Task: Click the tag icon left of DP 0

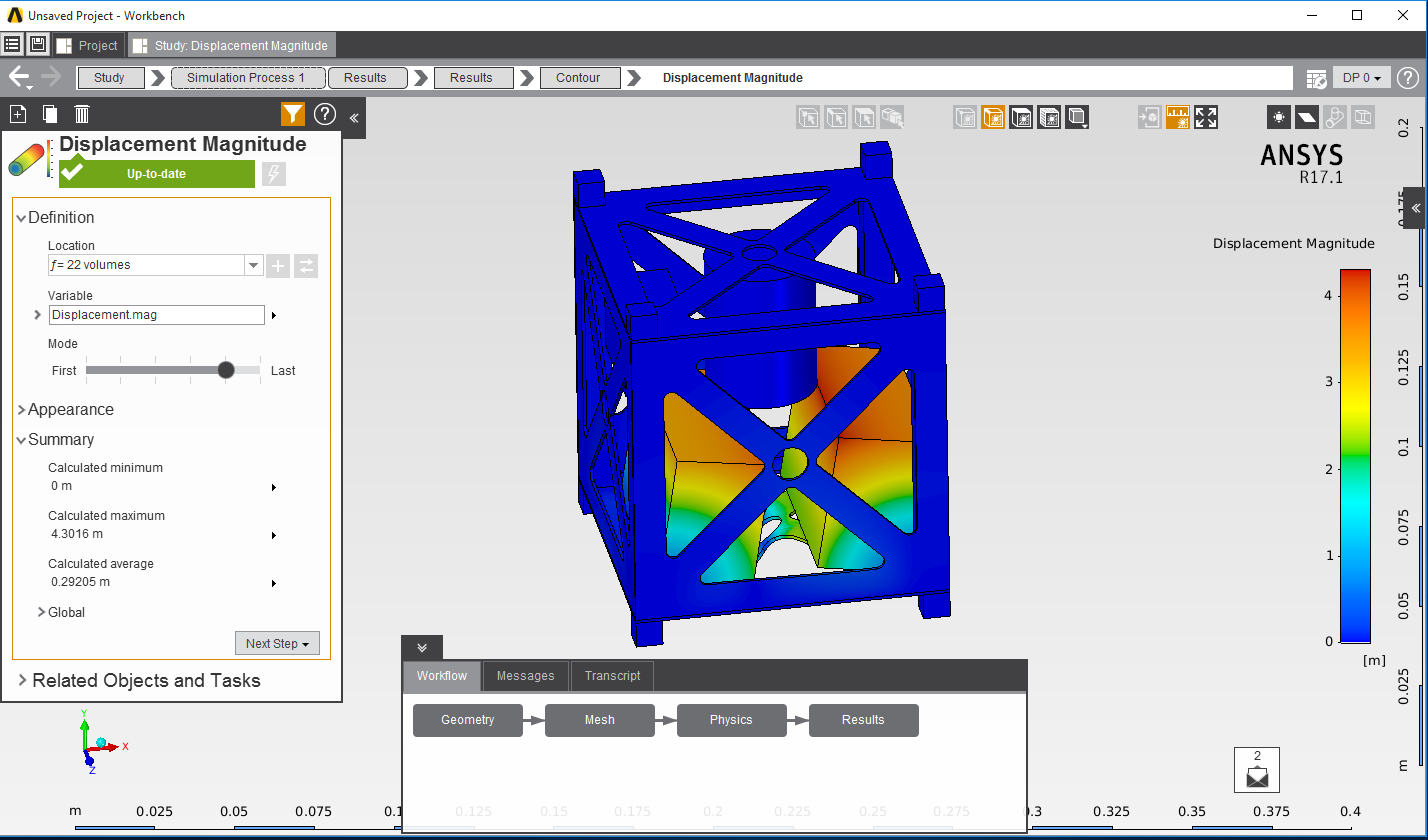Action: click(x=1318, y=78)
